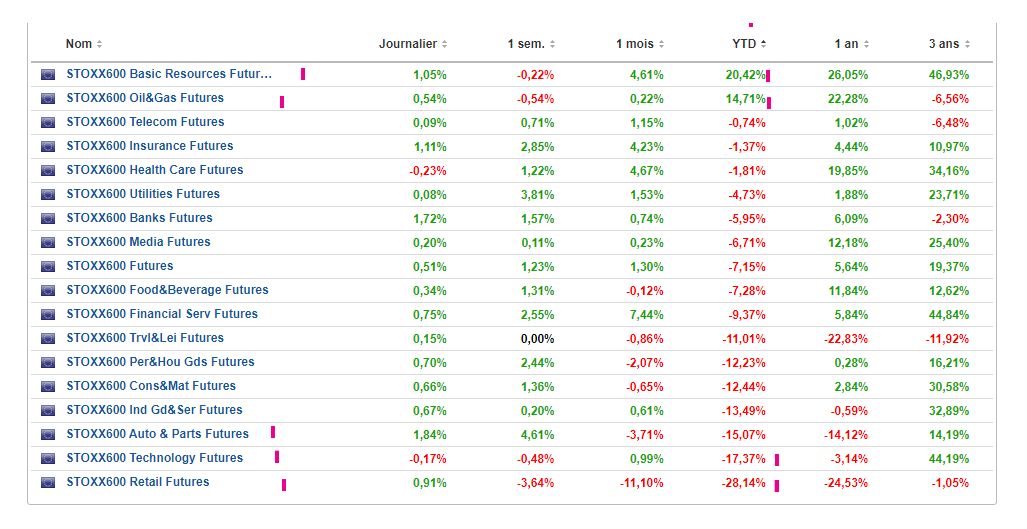The height and width of the screenshot is (529, 1027).
Task: Sort the table by Nom column
Action: point(84,44)
